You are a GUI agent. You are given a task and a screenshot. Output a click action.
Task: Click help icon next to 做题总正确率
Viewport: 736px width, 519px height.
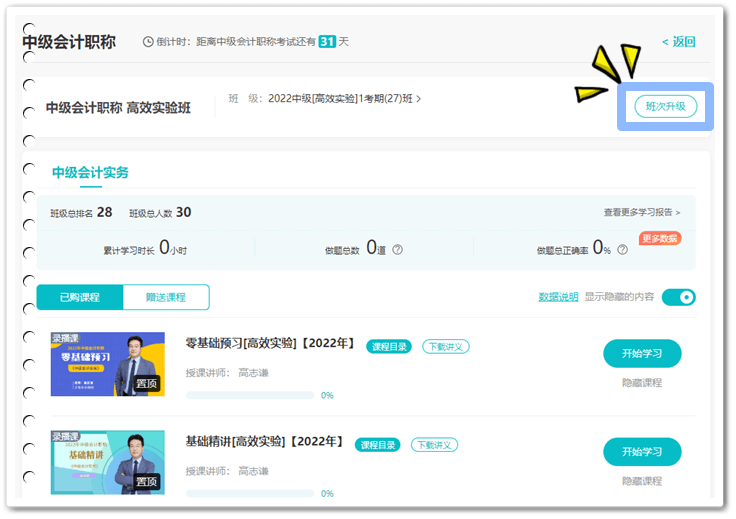tap(621, 249)
